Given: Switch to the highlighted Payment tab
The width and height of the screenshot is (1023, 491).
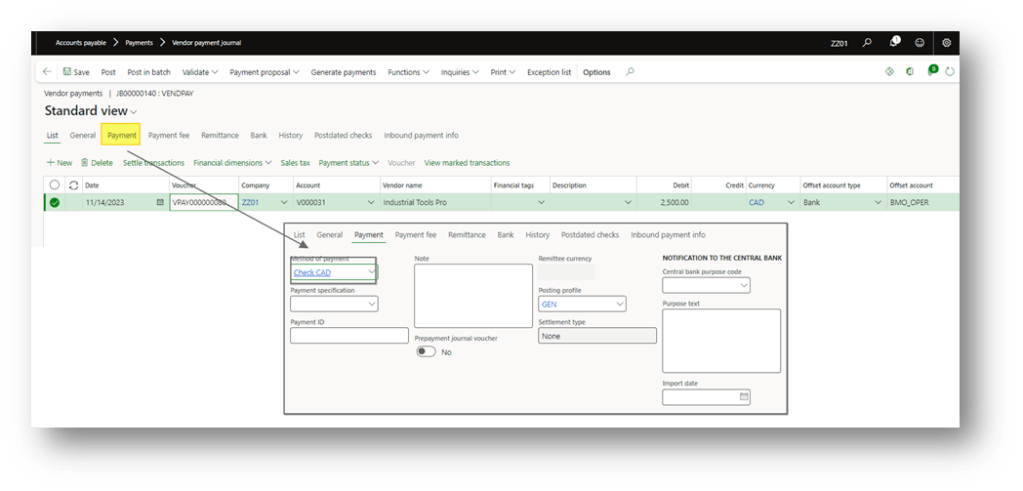Looking at the screenshot, I should click(121, 135).
